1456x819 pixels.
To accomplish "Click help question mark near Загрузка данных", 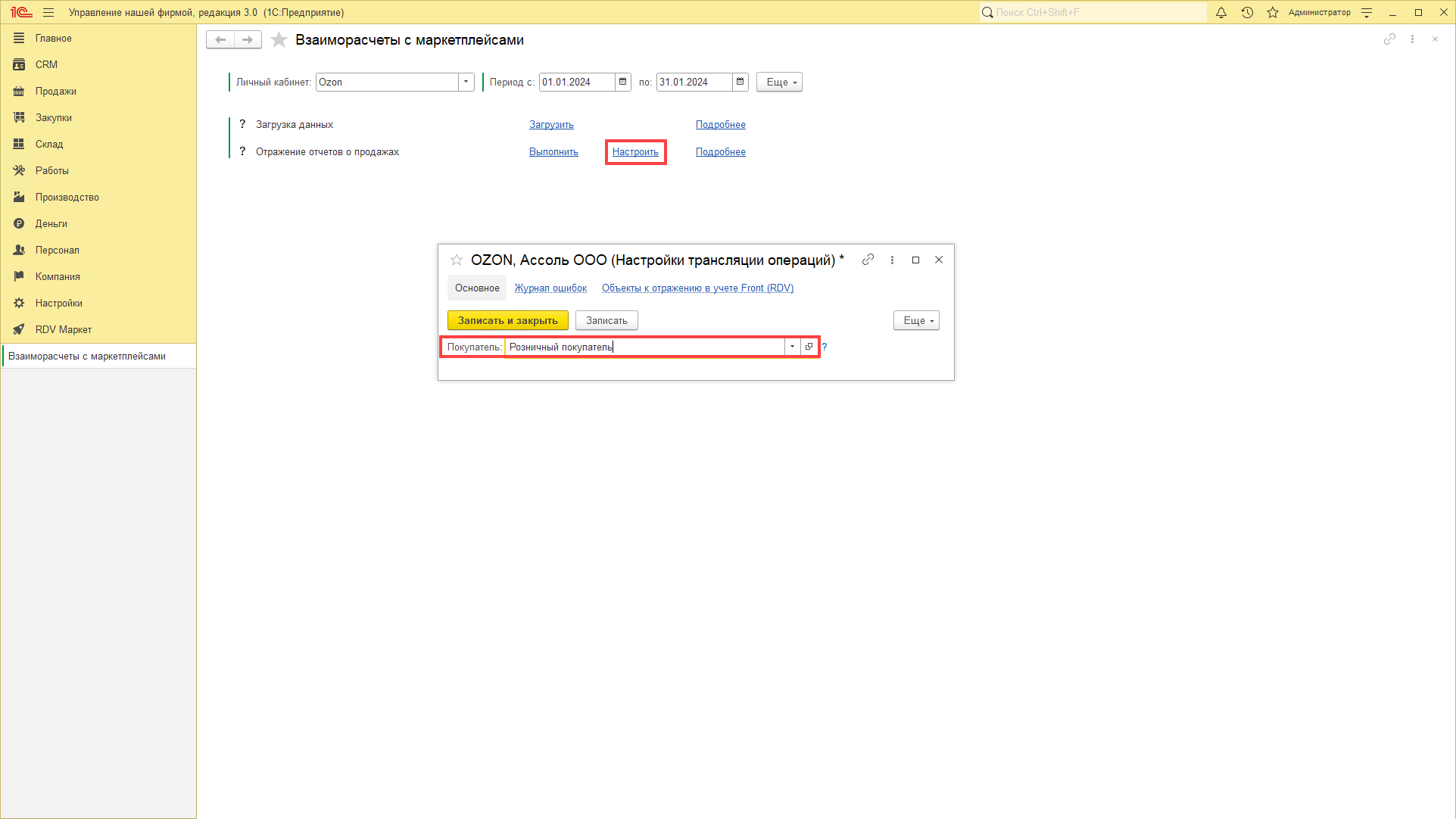I will click(242, 124).
